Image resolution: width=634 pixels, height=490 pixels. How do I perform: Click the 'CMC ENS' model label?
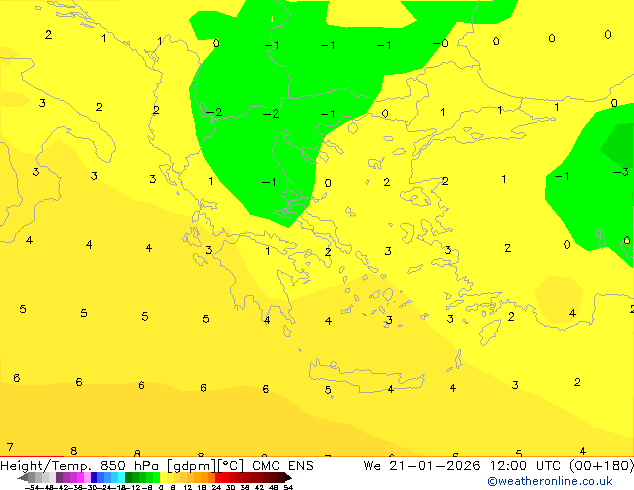point(283,466)
